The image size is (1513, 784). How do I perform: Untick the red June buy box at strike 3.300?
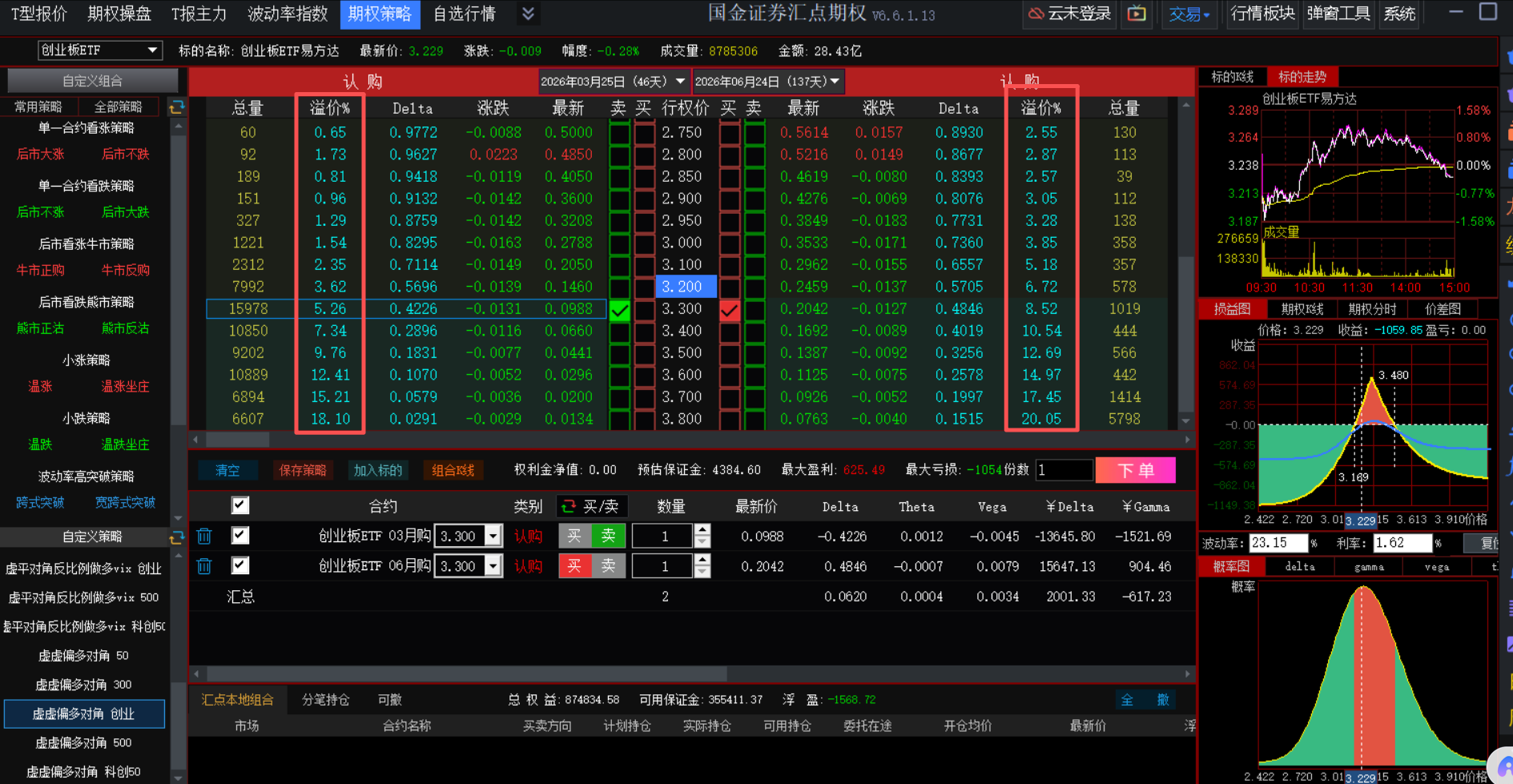[x=730, y=311]
